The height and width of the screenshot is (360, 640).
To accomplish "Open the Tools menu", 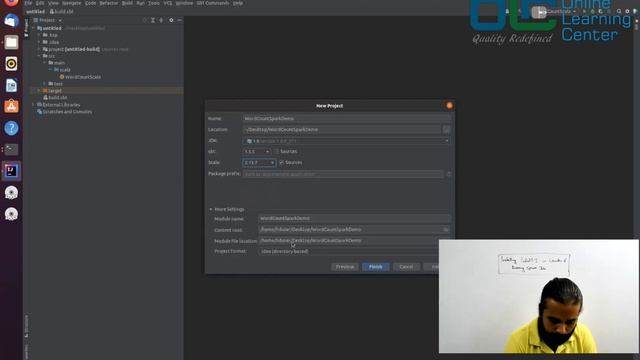I will 154,3.
